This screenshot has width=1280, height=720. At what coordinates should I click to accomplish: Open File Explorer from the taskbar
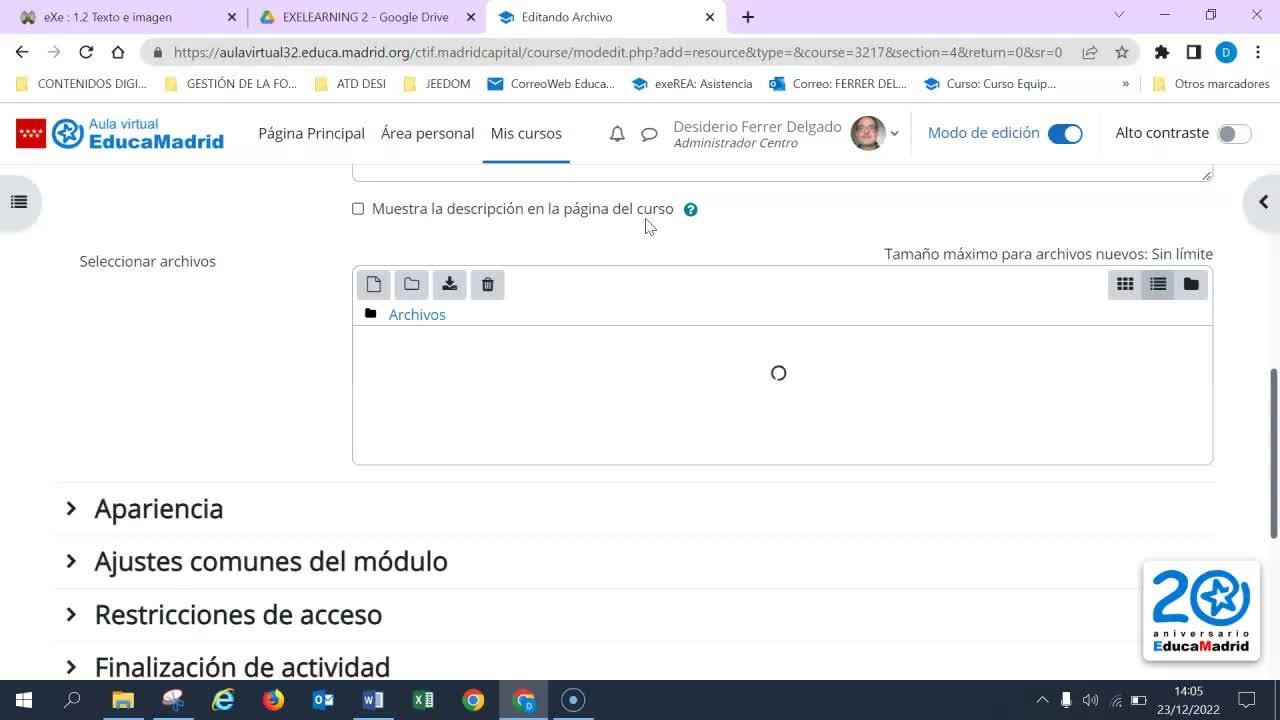click(x=122, y=700)
